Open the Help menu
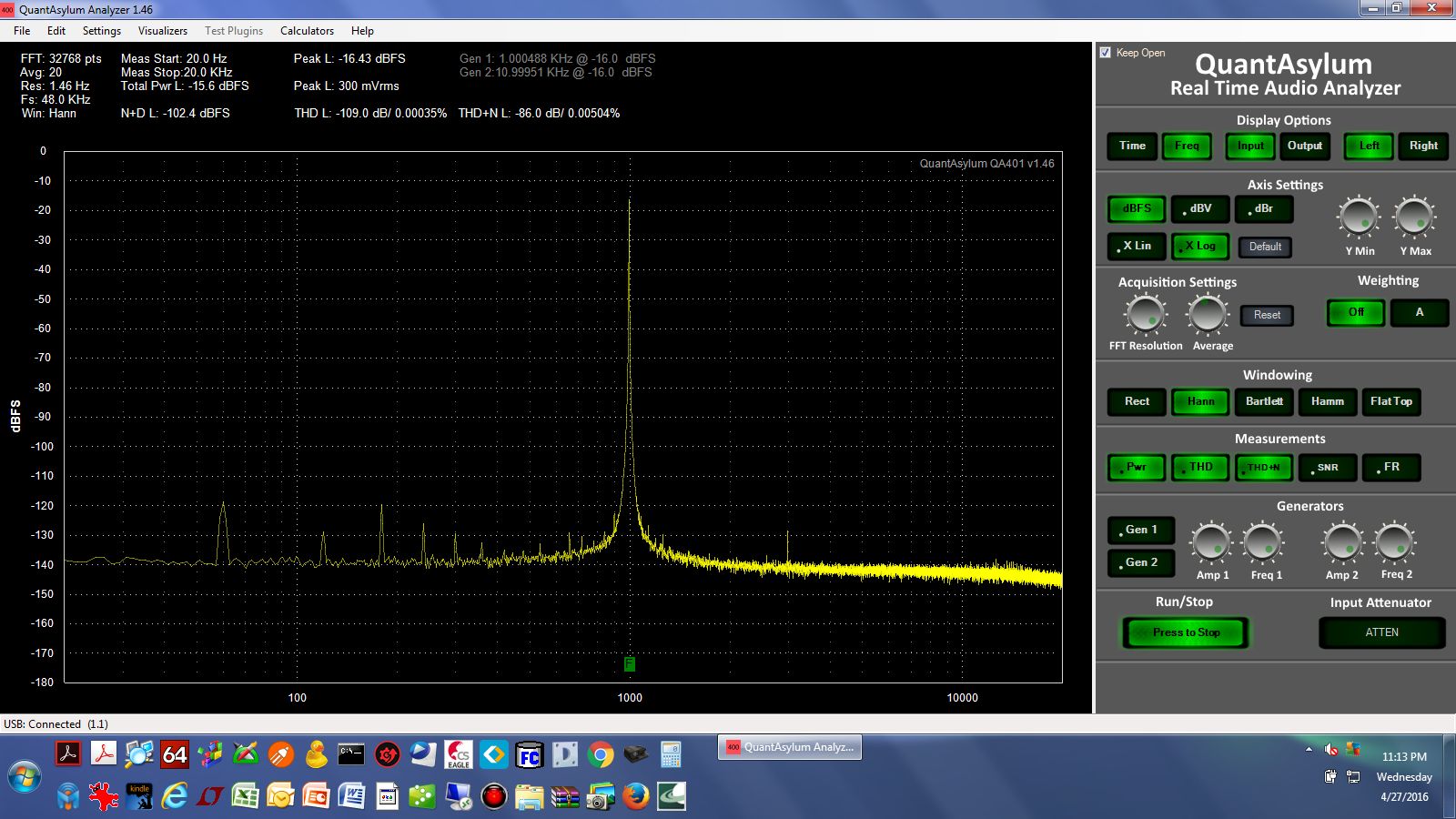The width and height of the screenshot is (1456, 819). [362, 30]
